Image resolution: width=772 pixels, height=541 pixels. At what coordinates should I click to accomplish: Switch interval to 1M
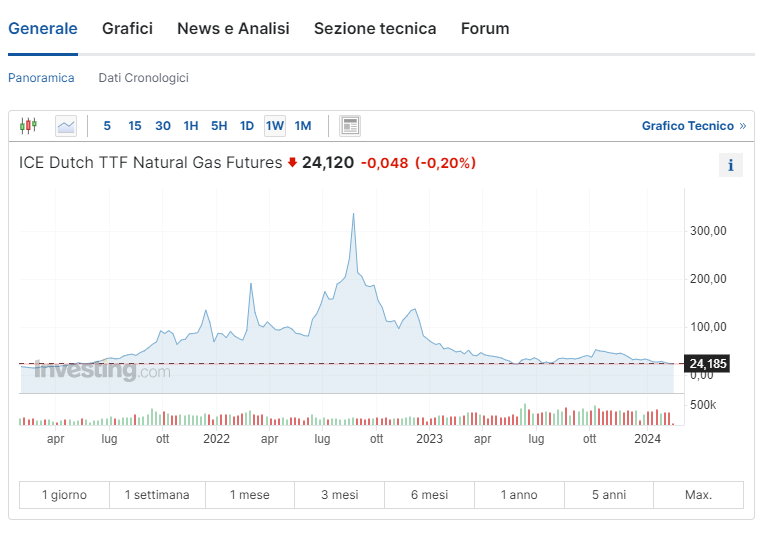click(x=303, y=126)
